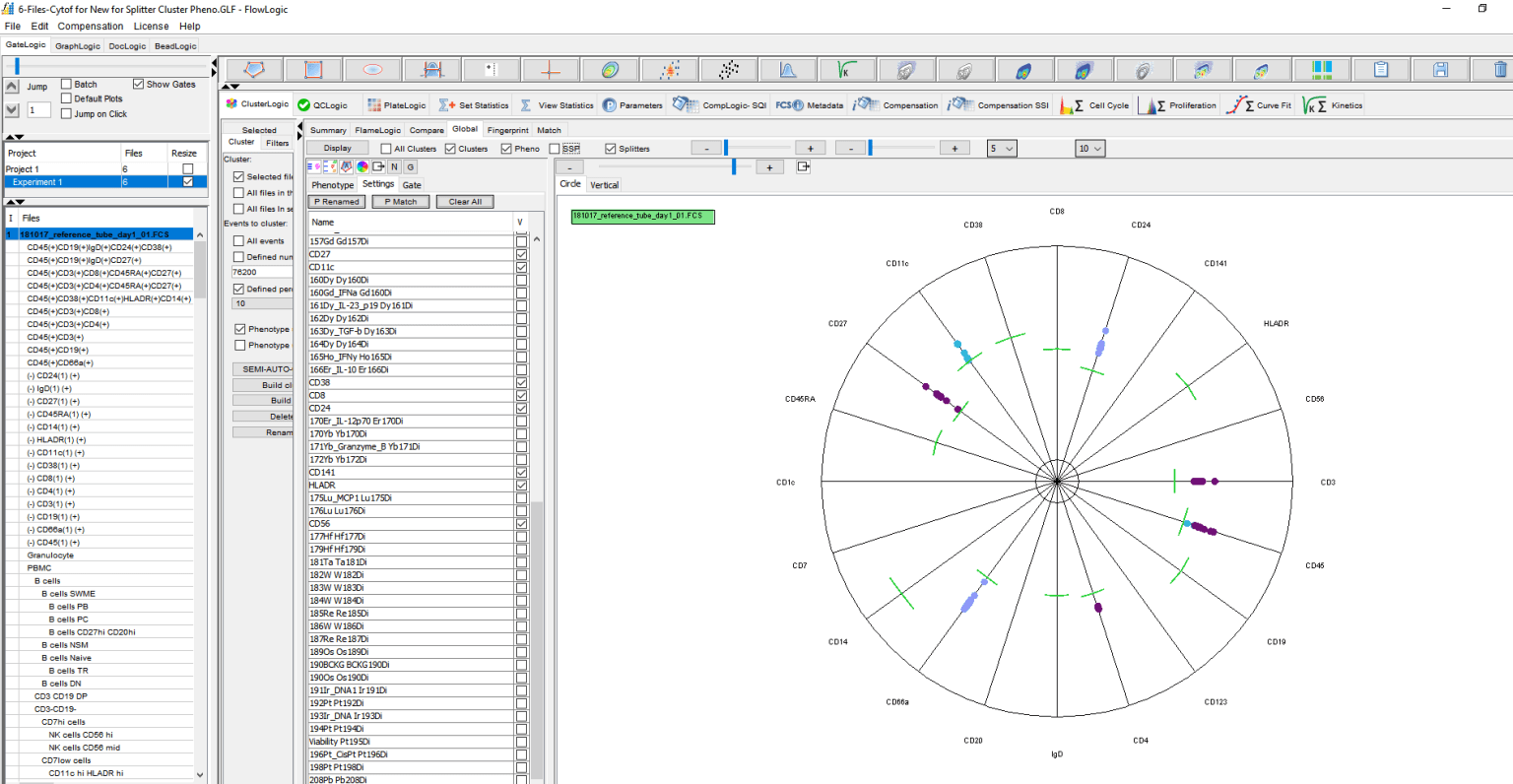Toggle the Show Gates checkbox
The image size is (1513, 784).
pos(139,85)
